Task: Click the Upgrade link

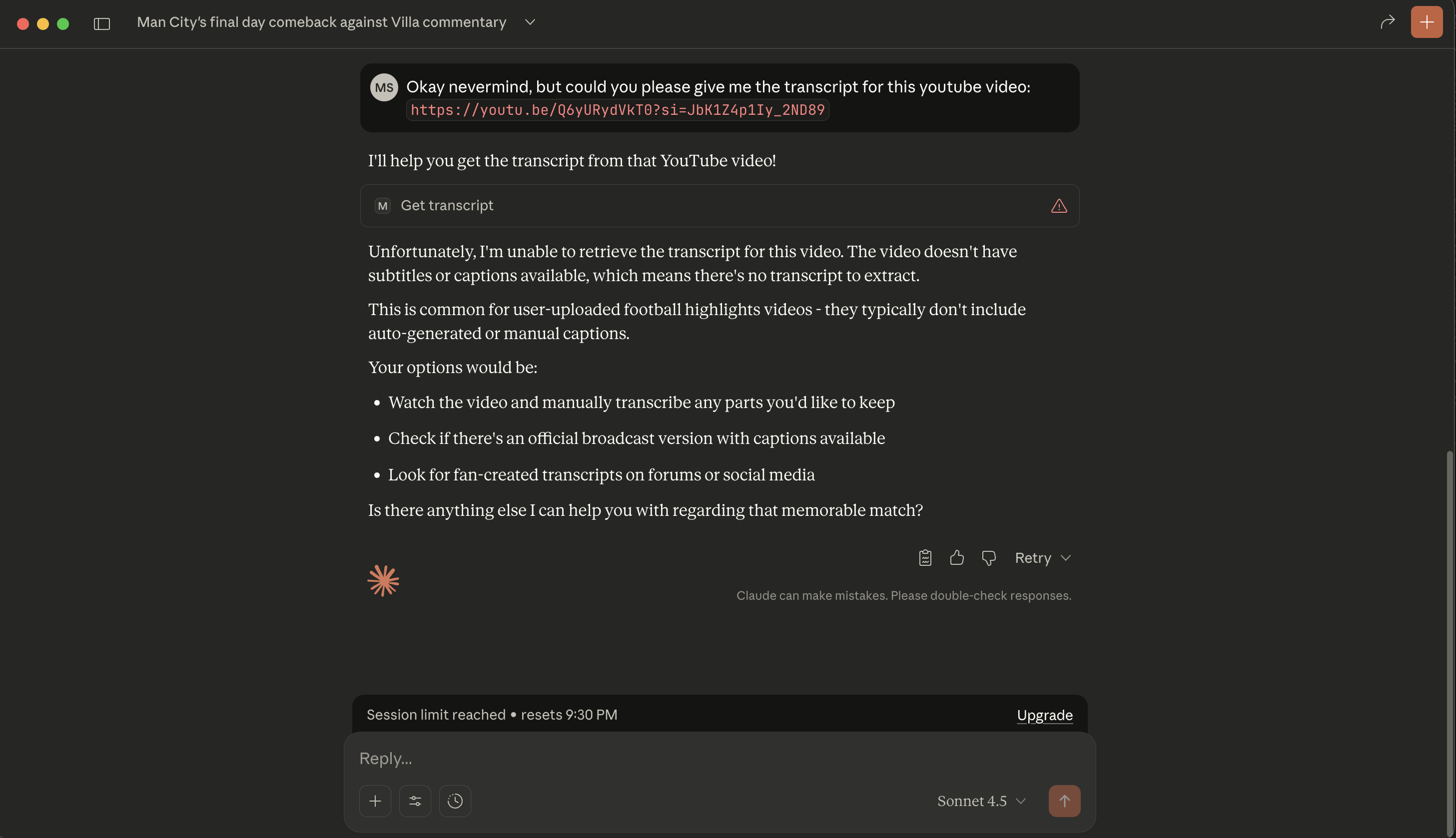Action: click(x=1044, y=715)
